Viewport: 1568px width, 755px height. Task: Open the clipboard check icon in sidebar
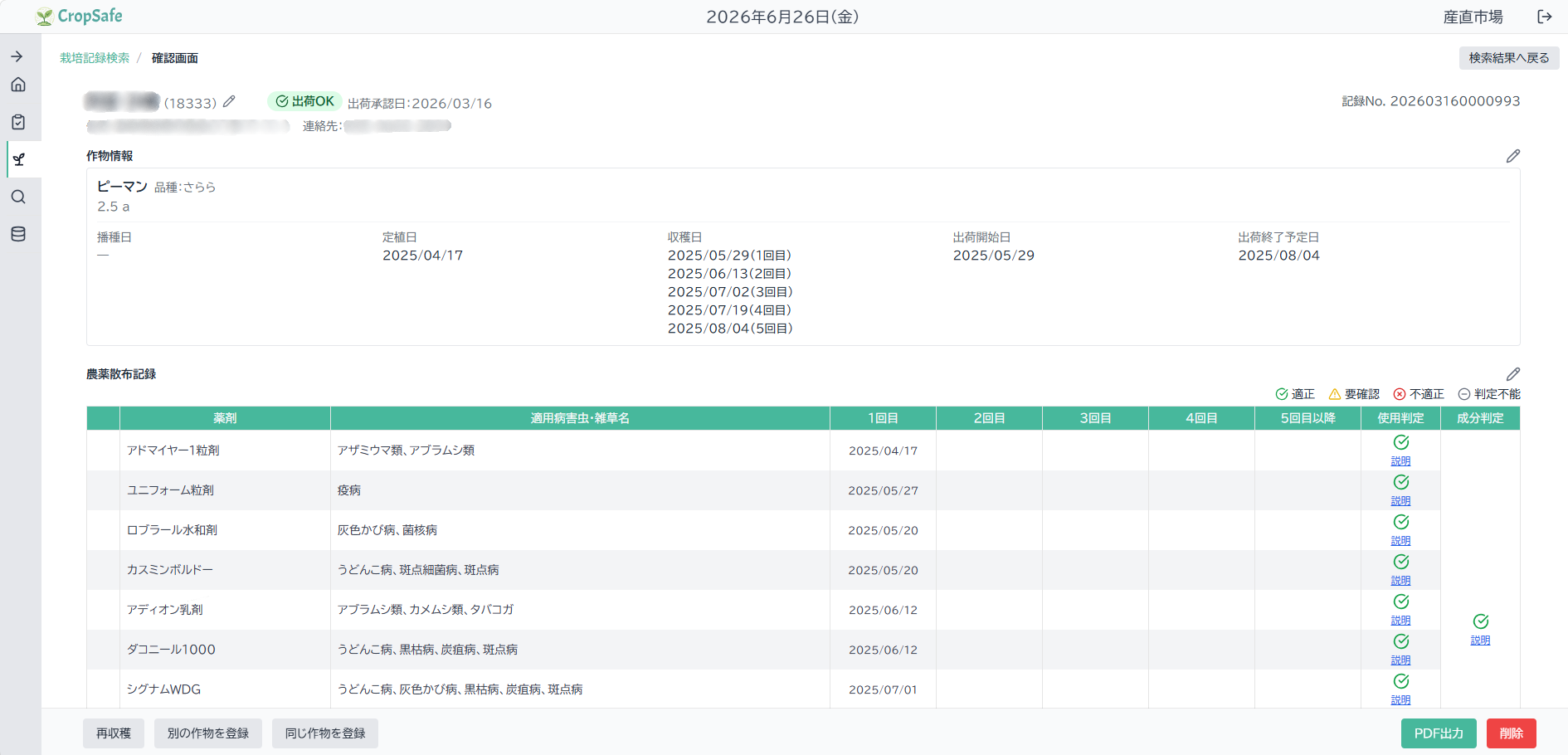click(x=18, y=122)
